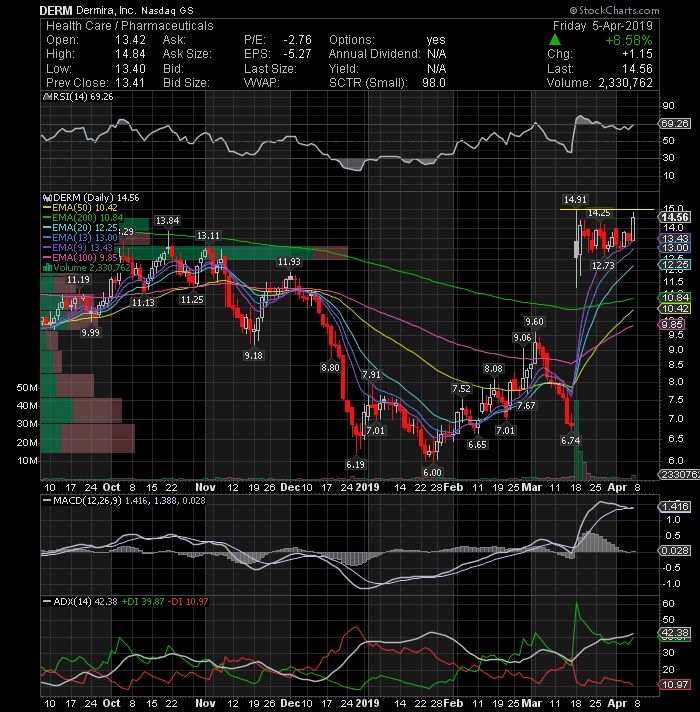Click the Last price 14.56 in header
This screenshot has width=700, height=712.
(x=637, y=69)
